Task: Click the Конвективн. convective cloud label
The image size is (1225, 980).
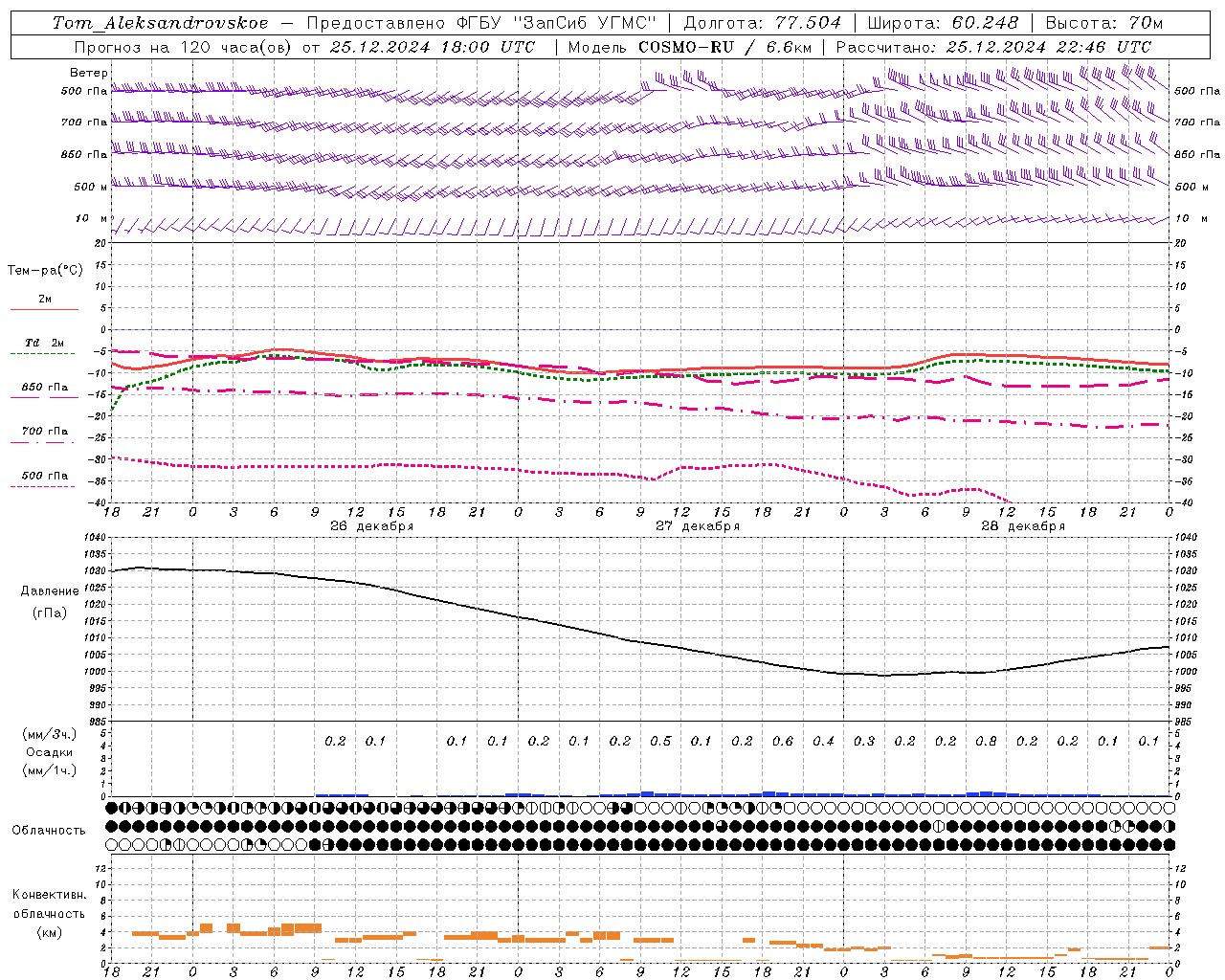Action: pos(49,895)
